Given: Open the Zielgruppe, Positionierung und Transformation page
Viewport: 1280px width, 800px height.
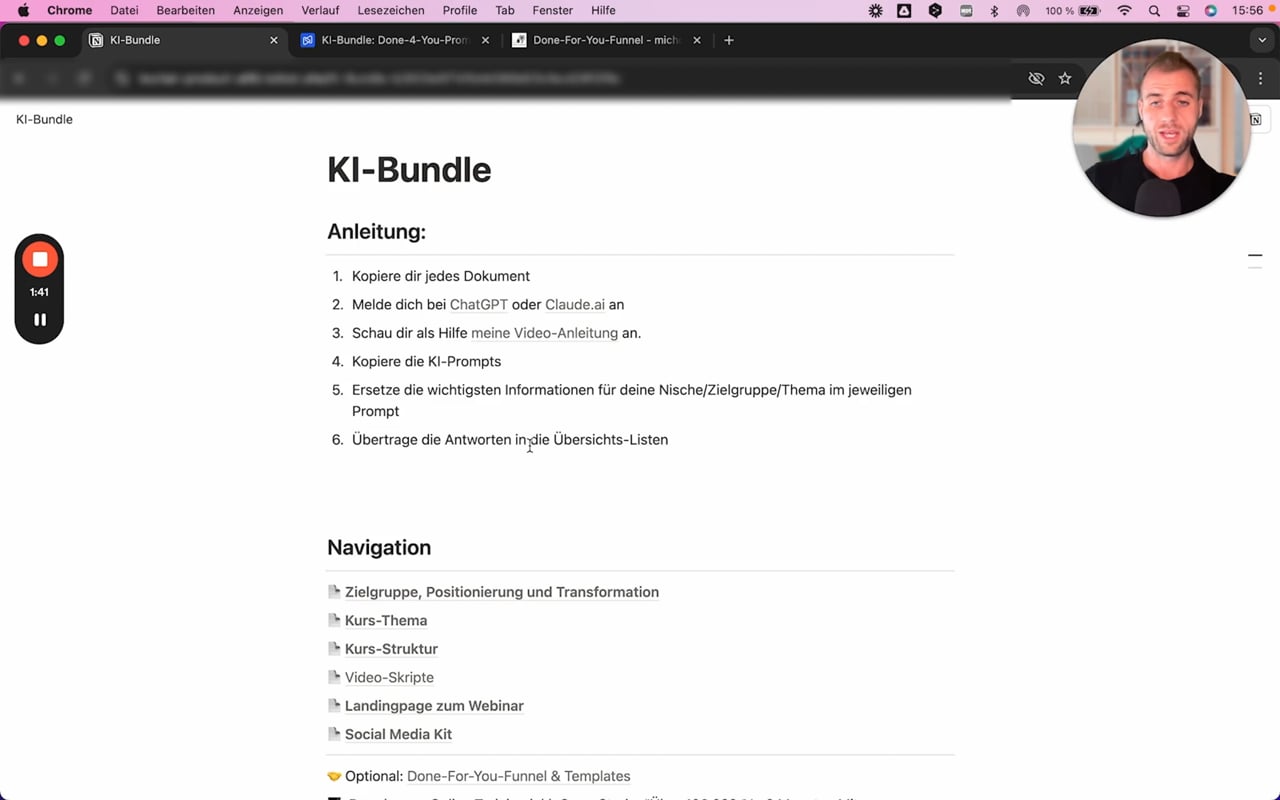Looking at the screenshot, I should point(502,592).
